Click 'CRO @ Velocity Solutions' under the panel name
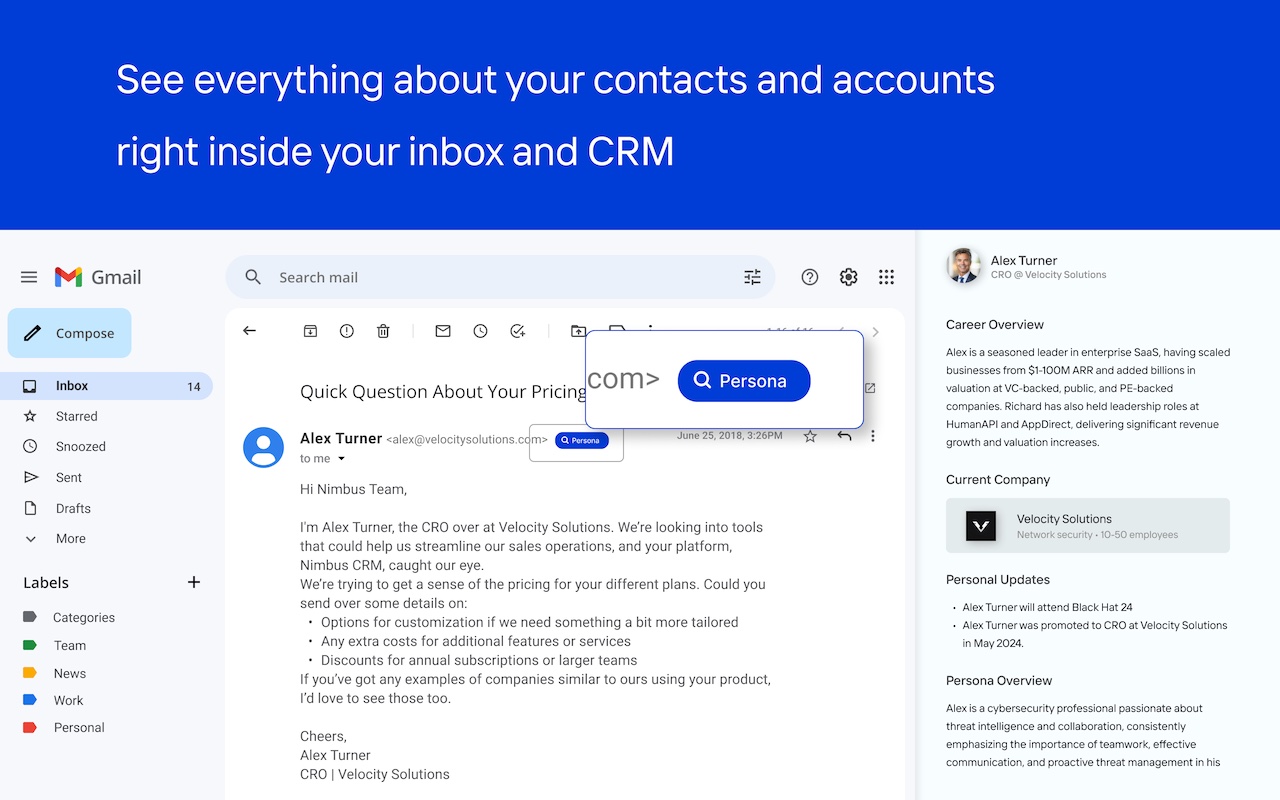 pos(1049,275)
